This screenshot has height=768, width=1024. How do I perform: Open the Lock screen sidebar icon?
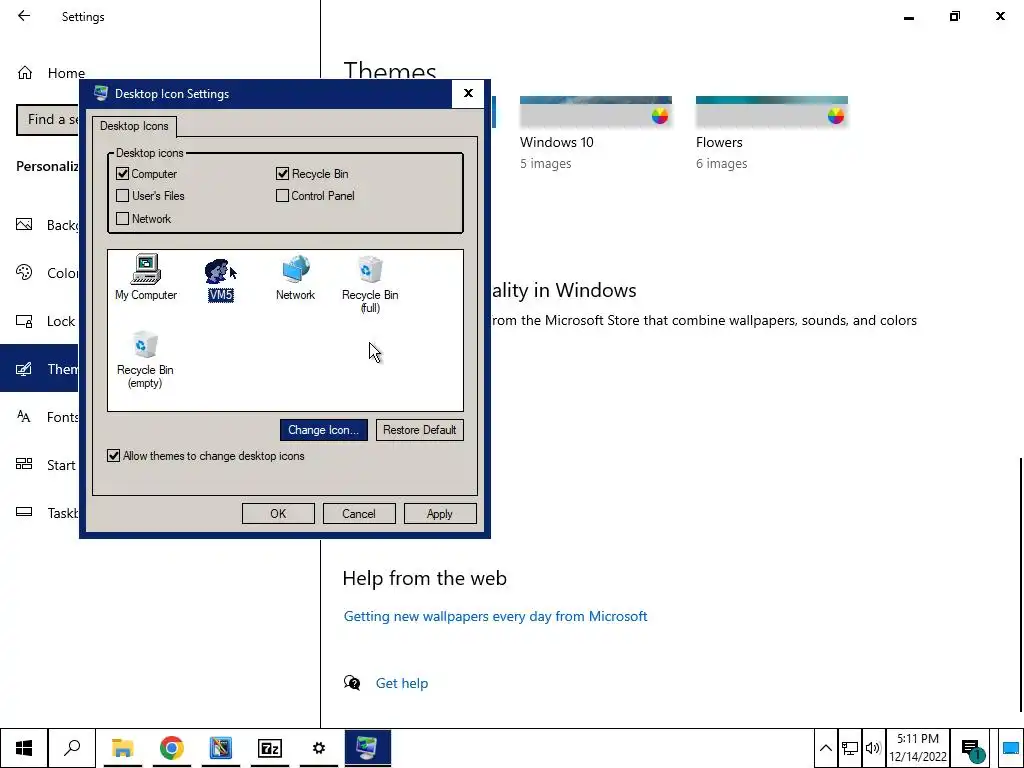coord(24,321)
